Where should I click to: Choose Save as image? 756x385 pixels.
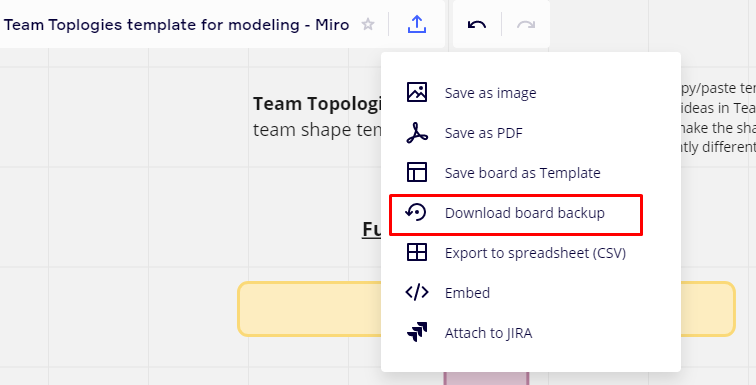click(x=490, y=93)
